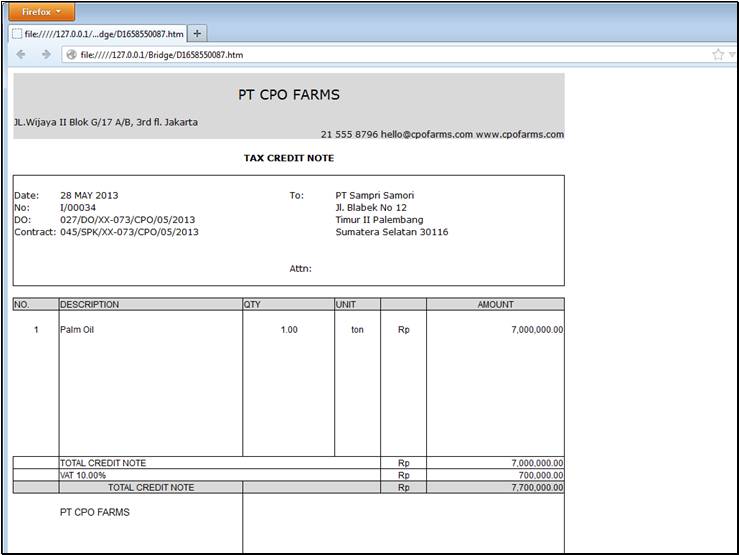Click the UNIT column header
Viewport: 739px width, 555px height.
(x=357, y=304)
